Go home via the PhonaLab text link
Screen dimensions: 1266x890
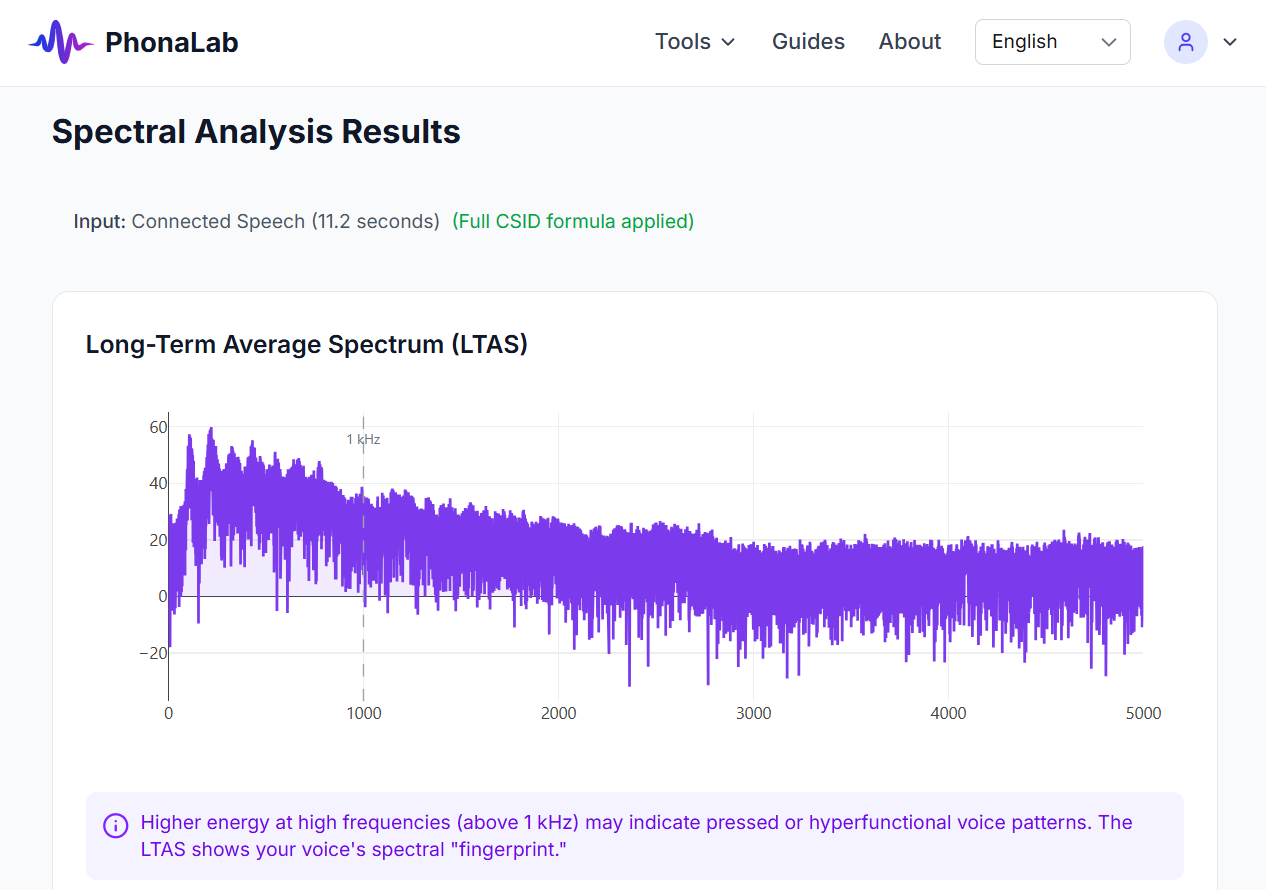tap(171, 42)
